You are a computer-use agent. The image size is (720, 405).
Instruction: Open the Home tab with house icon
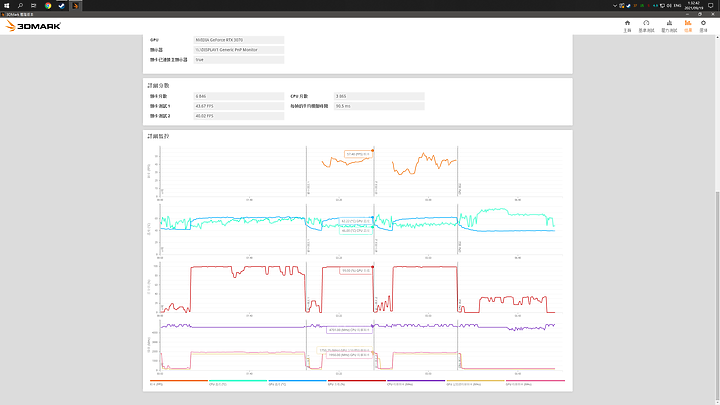[x=627, y=26]
